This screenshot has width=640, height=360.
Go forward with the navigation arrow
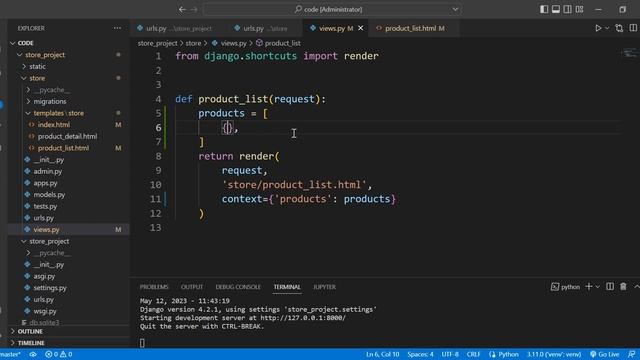194,9
